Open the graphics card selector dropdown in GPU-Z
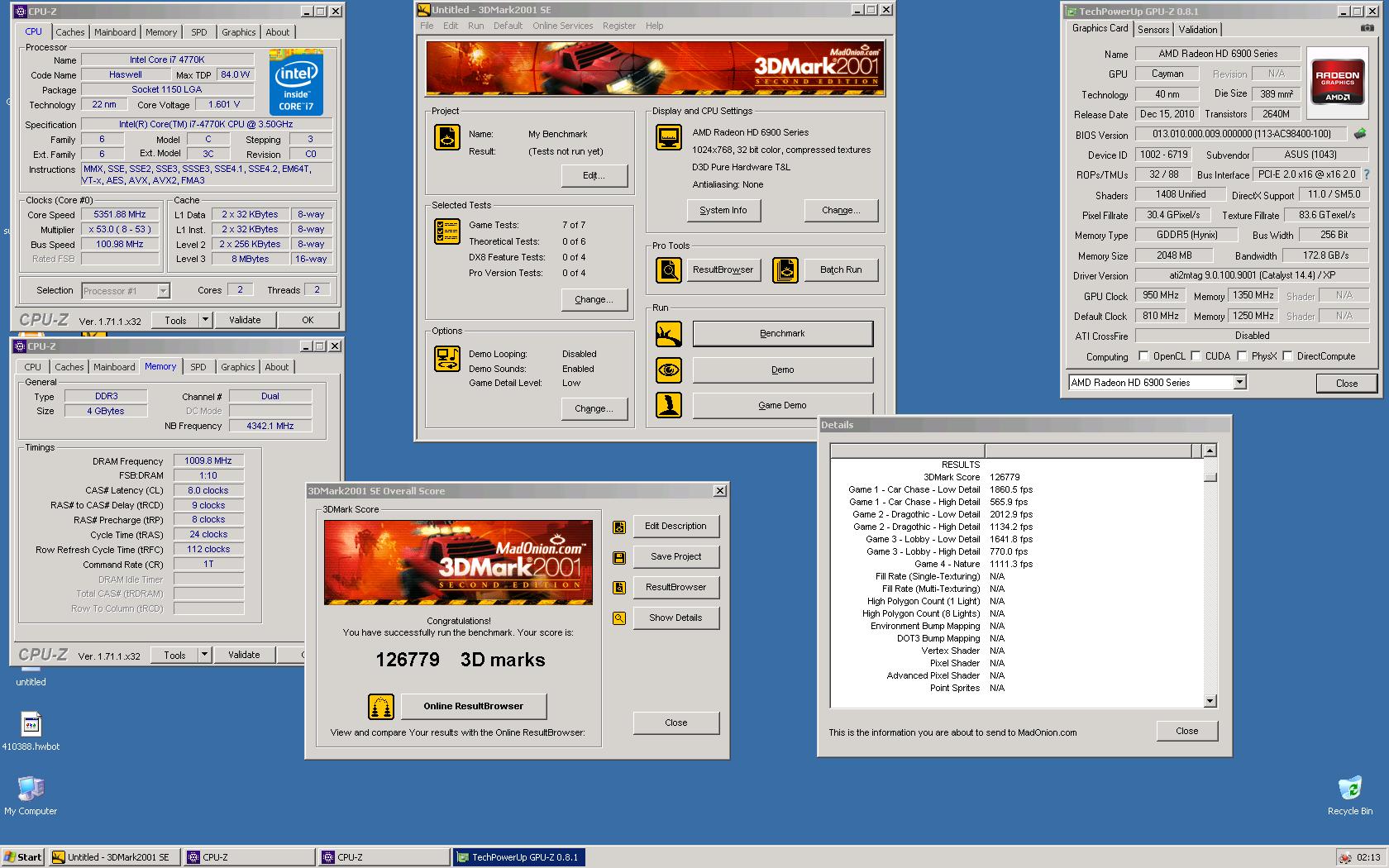This screenshot has height=868, width=1389. (1239, 383)
